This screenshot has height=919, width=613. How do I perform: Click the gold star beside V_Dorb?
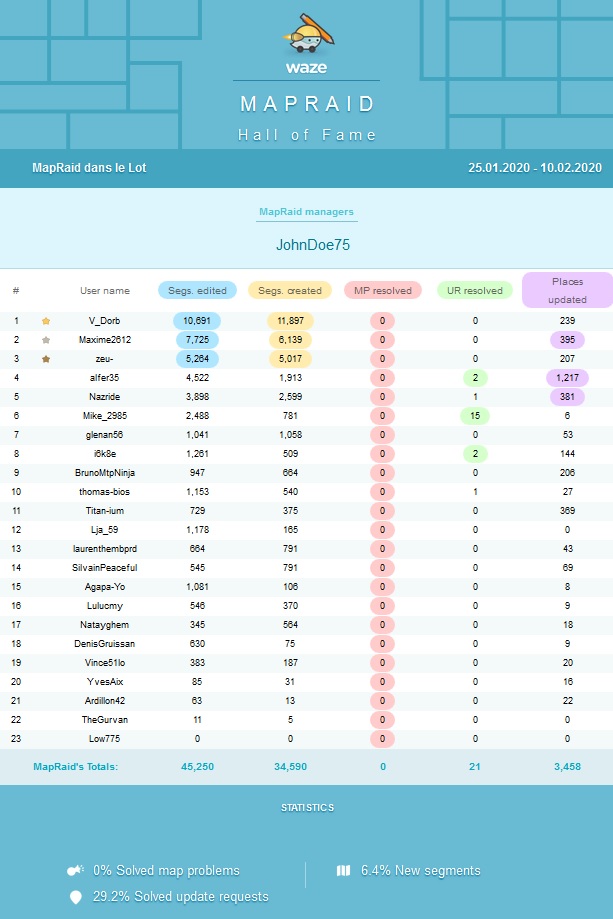(x=46, y=321)
